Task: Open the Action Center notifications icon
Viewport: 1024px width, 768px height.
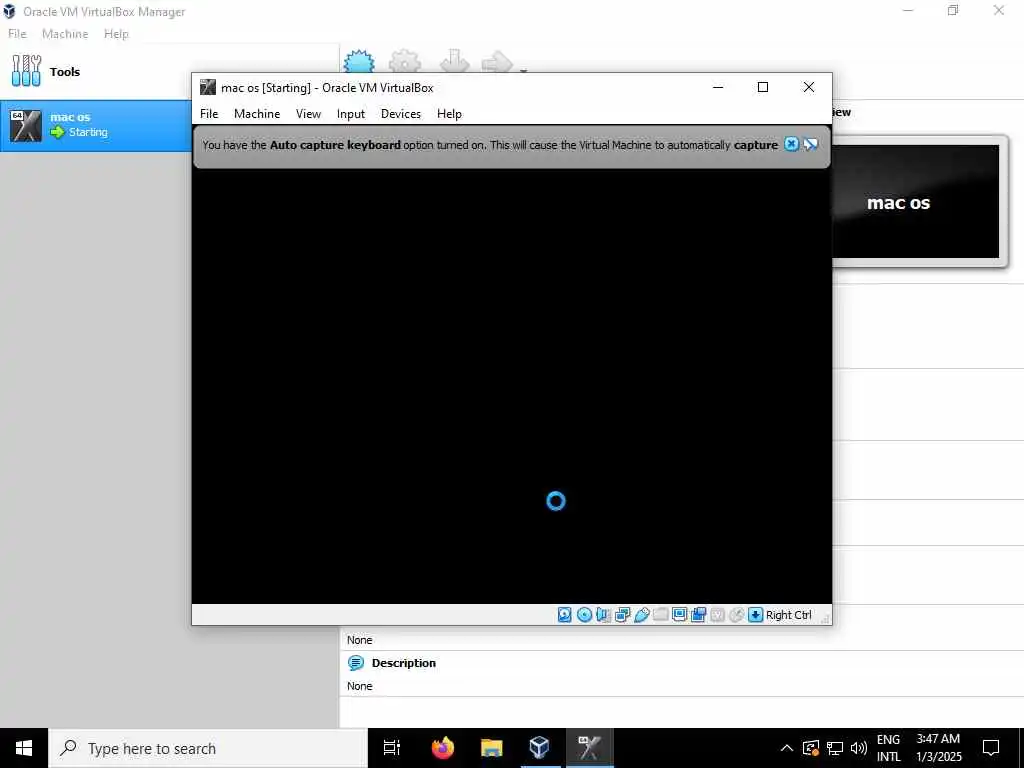Action: pyautogui.click(x=991, y=748)
